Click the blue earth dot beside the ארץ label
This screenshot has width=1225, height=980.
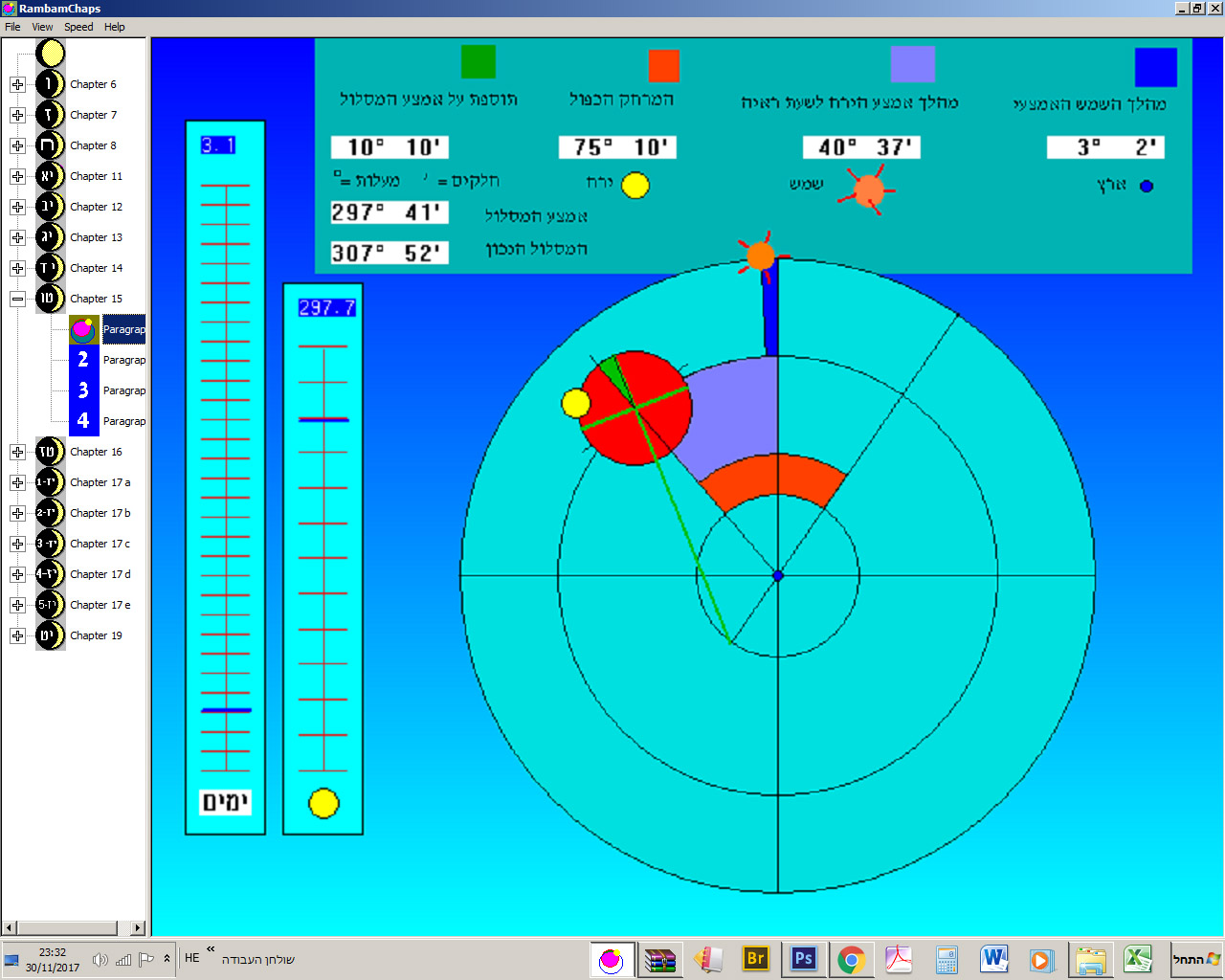click(1147, 186)
